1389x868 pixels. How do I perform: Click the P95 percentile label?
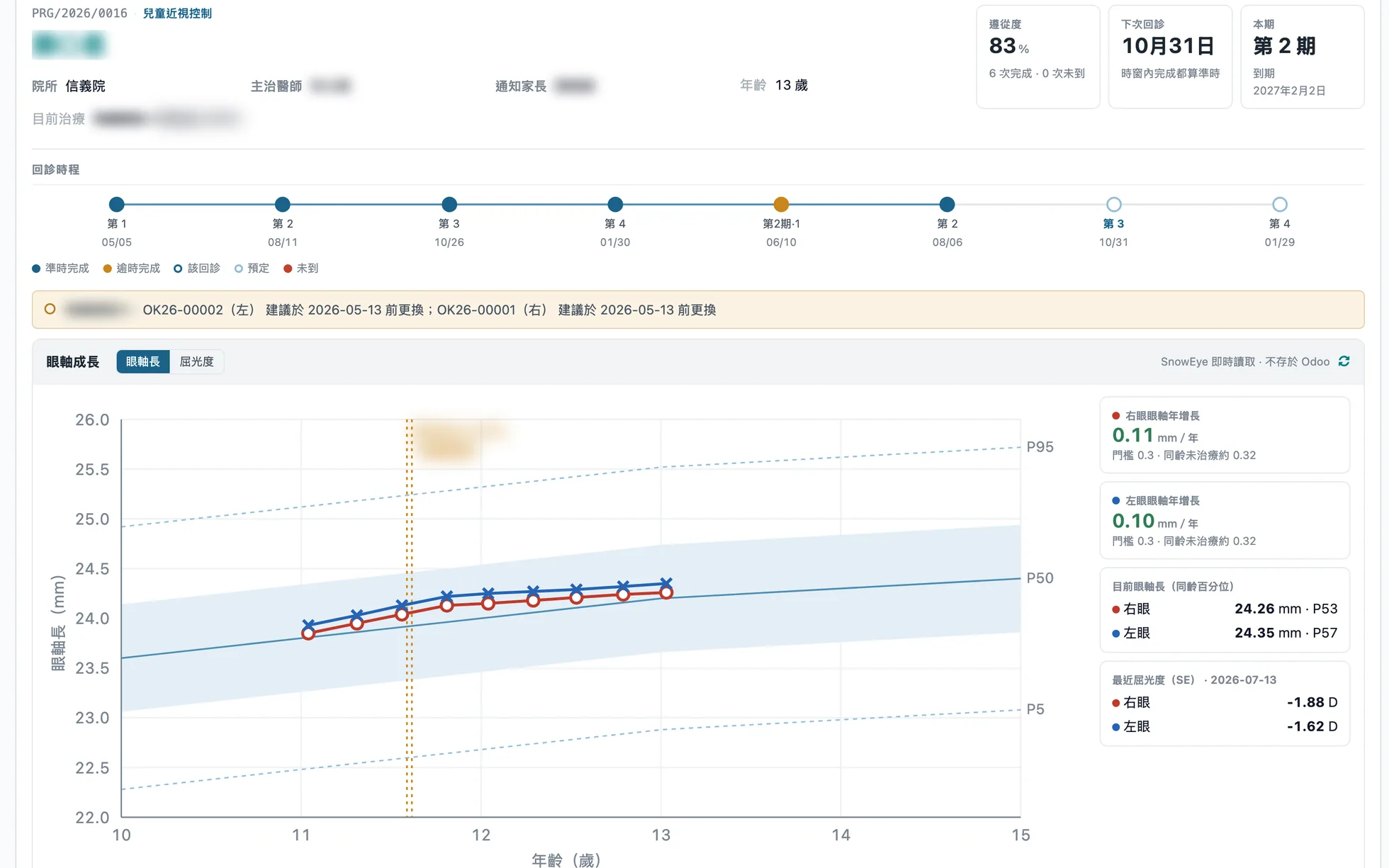[x=1040, y=447]
